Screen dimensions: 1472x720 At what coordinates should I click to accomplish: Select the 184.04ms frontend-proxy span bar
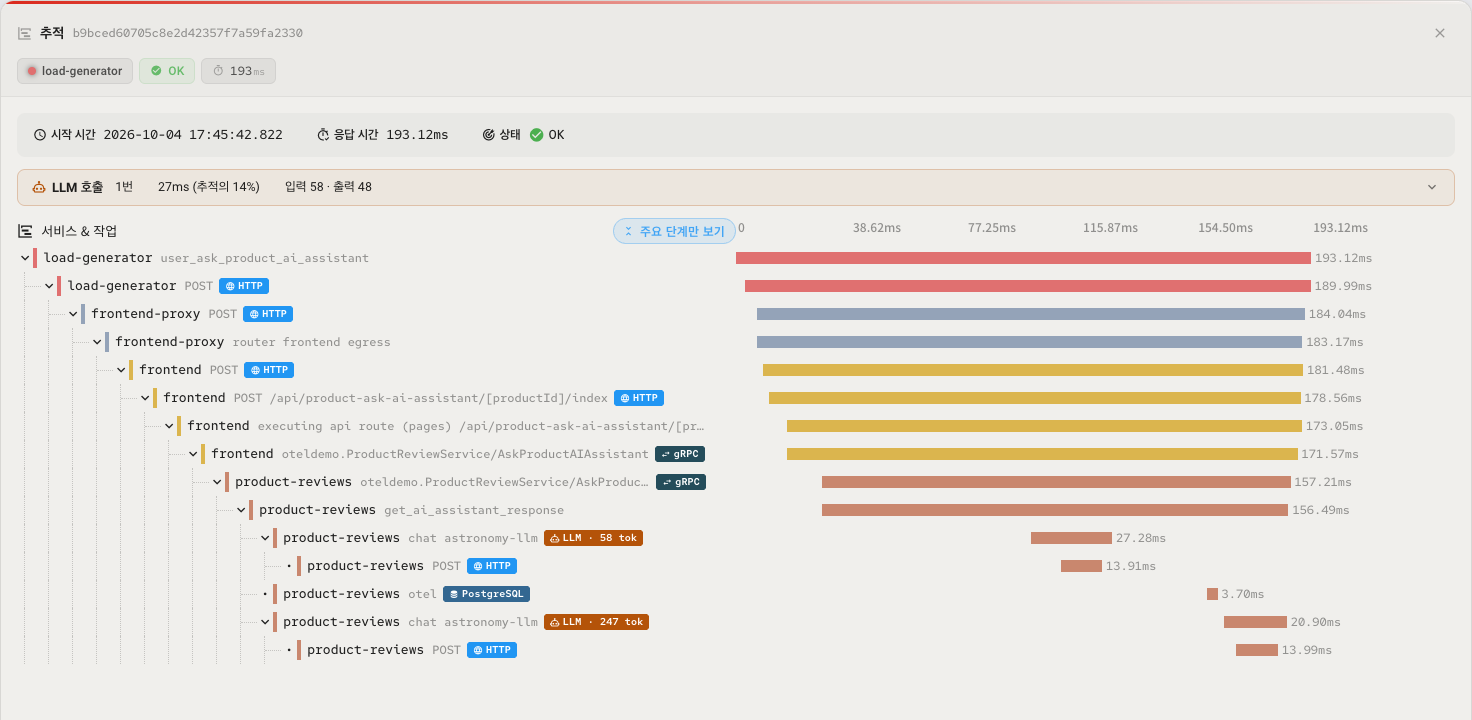(x=1031, y=314)
